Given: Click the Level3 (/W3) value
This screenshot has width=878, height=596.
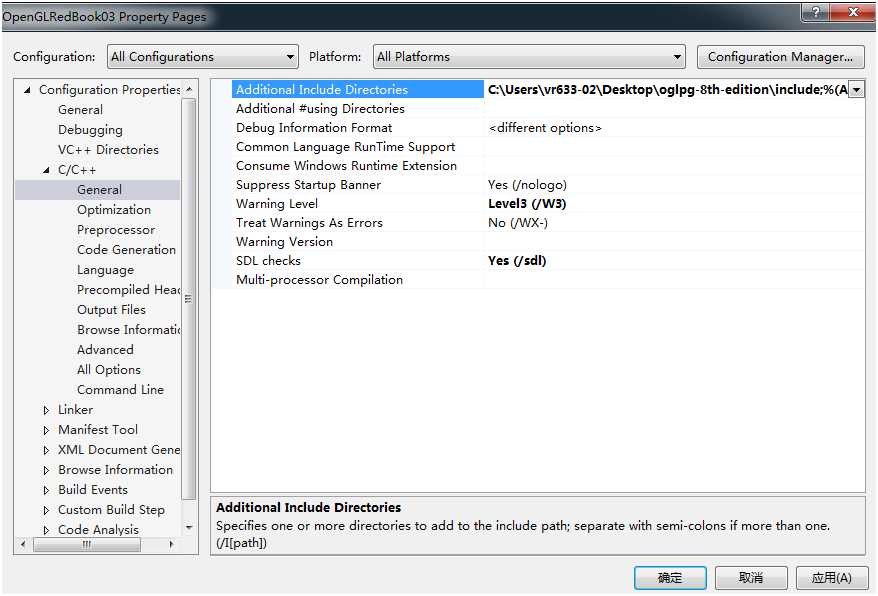Looking at the screenshot, I should pyautogui.click(x=527, y=204).
